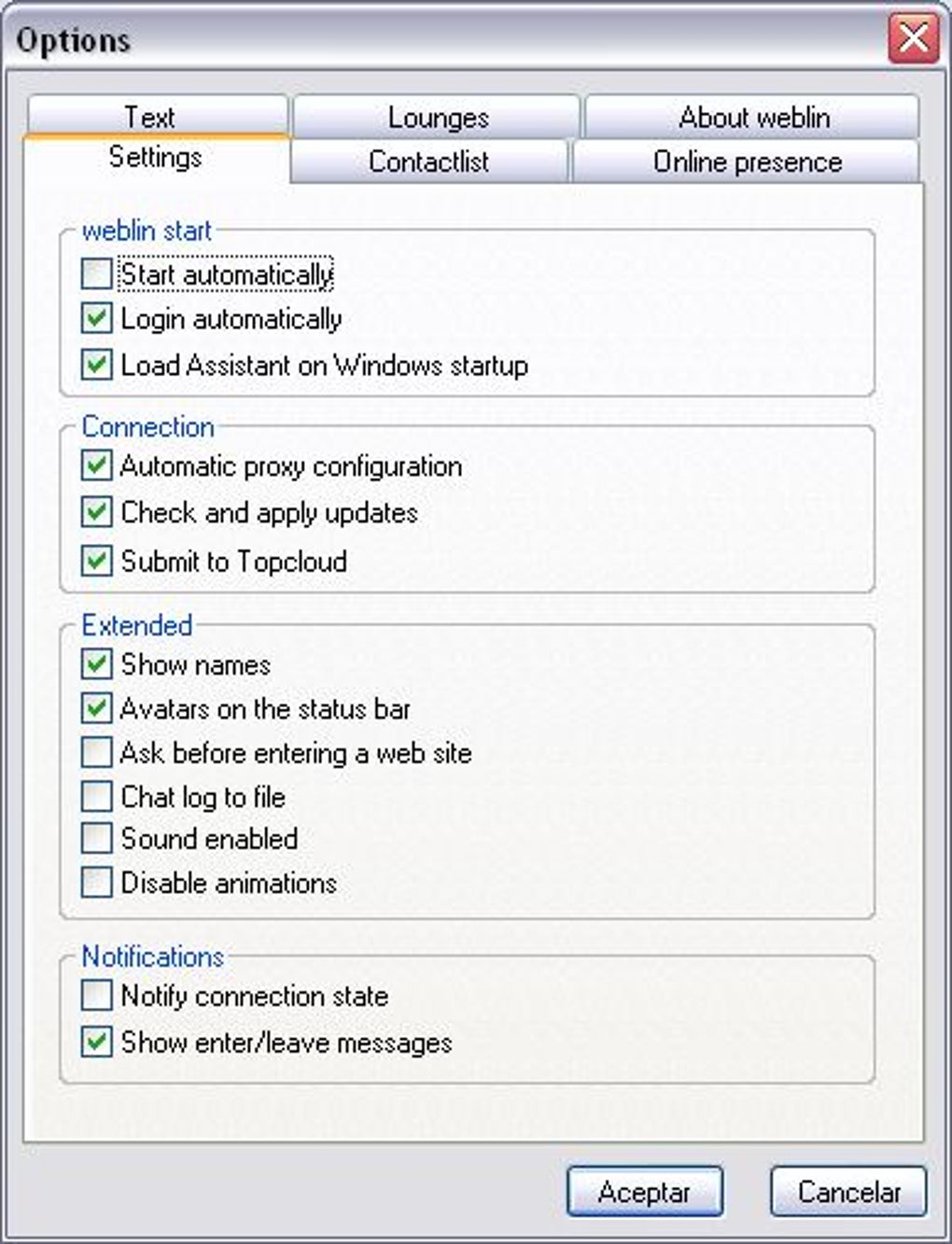Toggle Load Assistant on Windows startup

coord(96,365)
